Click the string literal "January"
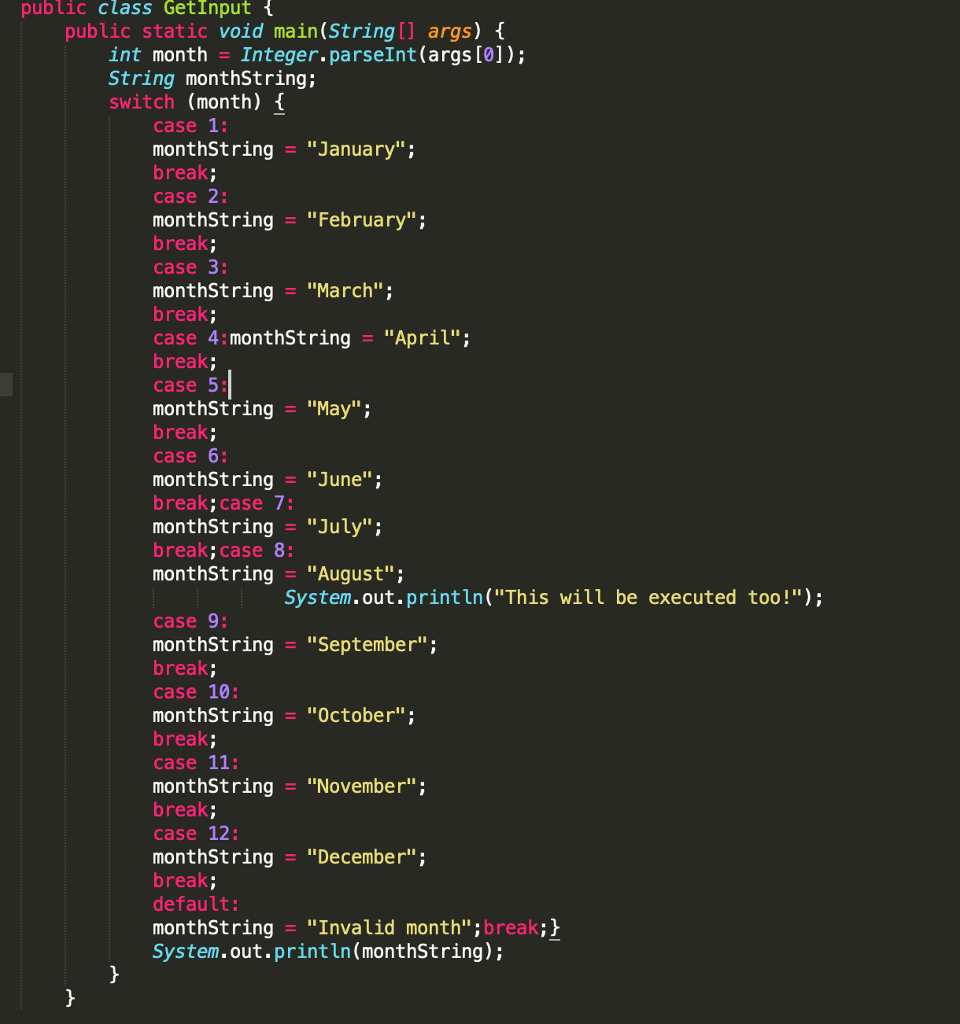Viewport: 960px width, 1024px height. click(x=359, y=149)
